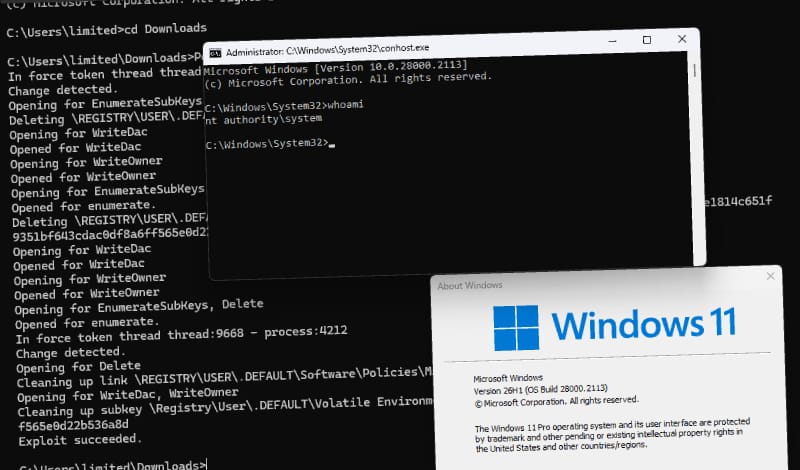This screenshot has width=800, height=470.
Task: Click the empty 'C:\Windows\System32>' prompt with cursor
Action: coord(270,144)
